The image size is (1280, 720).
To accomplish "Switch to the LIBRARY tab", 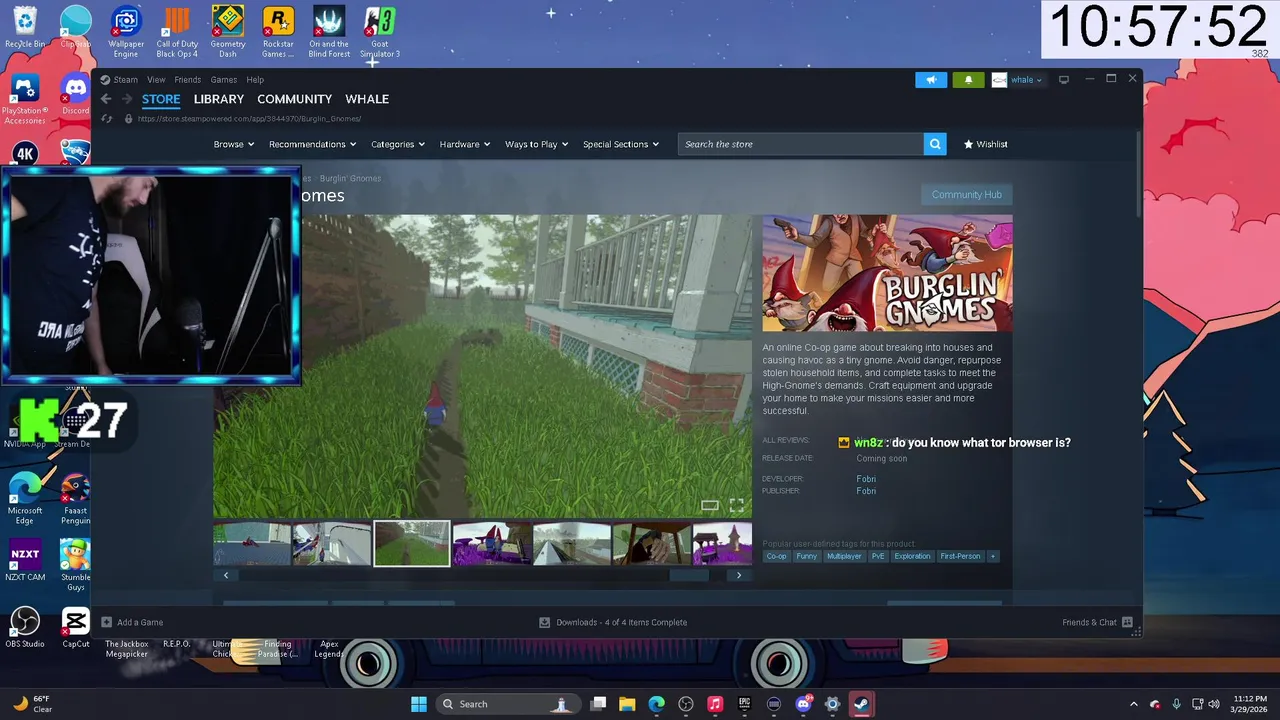I will tap(219, 99).
